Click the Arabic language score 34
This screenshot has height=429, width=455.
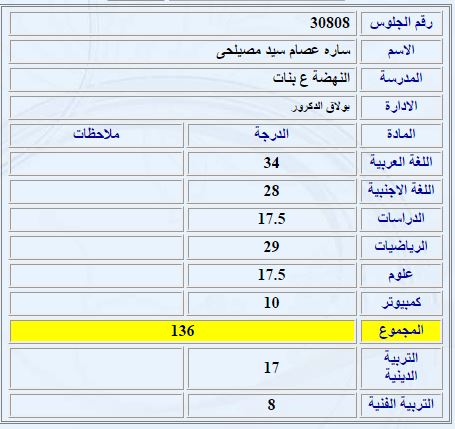(x=271, y=163)
